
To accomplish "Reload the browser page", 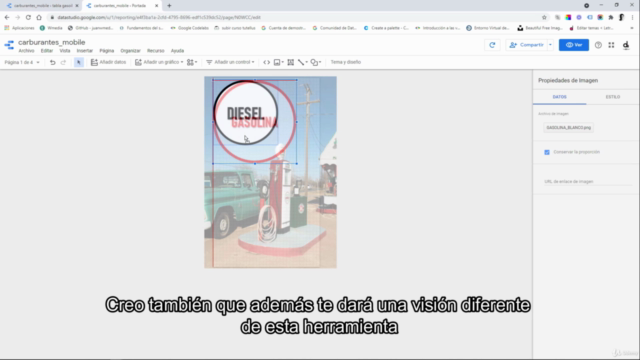I will [x=28, y=18].
